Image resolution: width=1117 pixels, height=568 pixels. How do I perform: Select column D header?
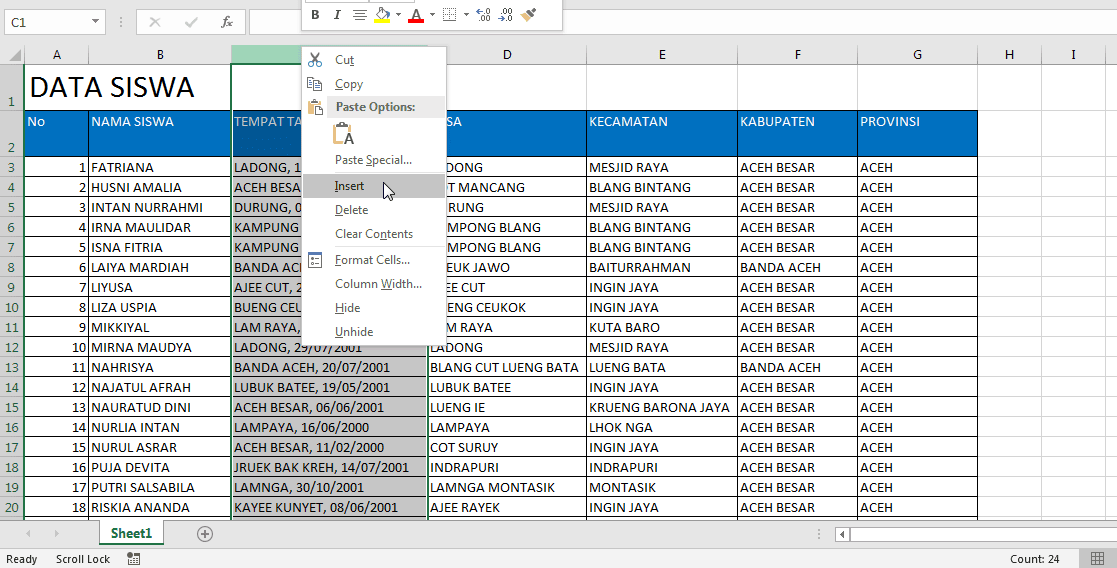[507, 55]
